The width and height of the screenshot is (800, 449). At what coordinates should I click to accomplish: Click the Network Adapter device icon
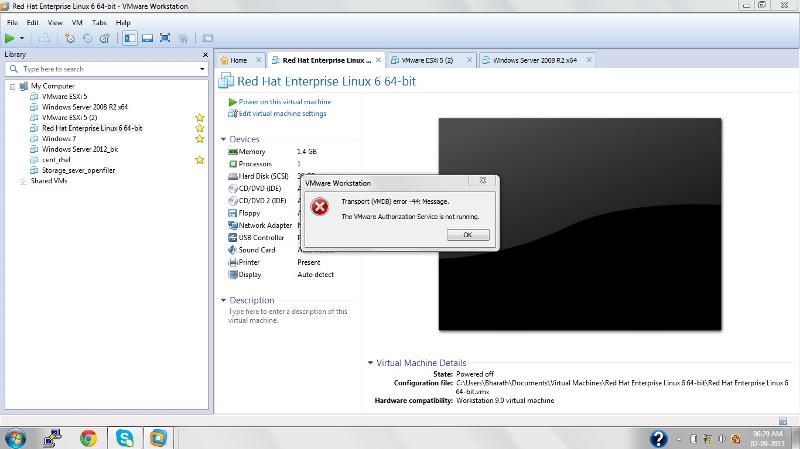(x=233, y=225)
